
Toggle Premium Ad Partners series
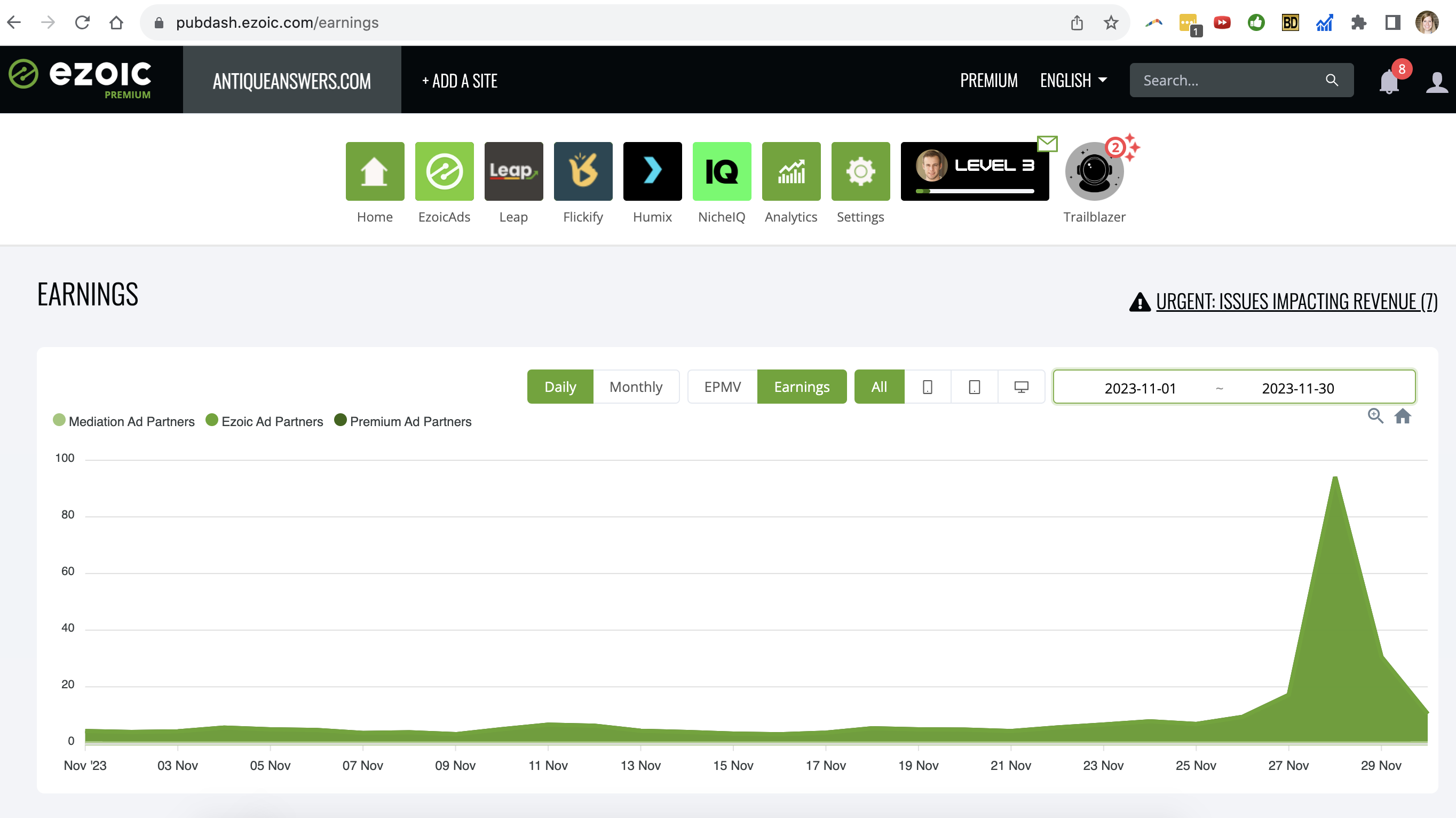(403, 421)
